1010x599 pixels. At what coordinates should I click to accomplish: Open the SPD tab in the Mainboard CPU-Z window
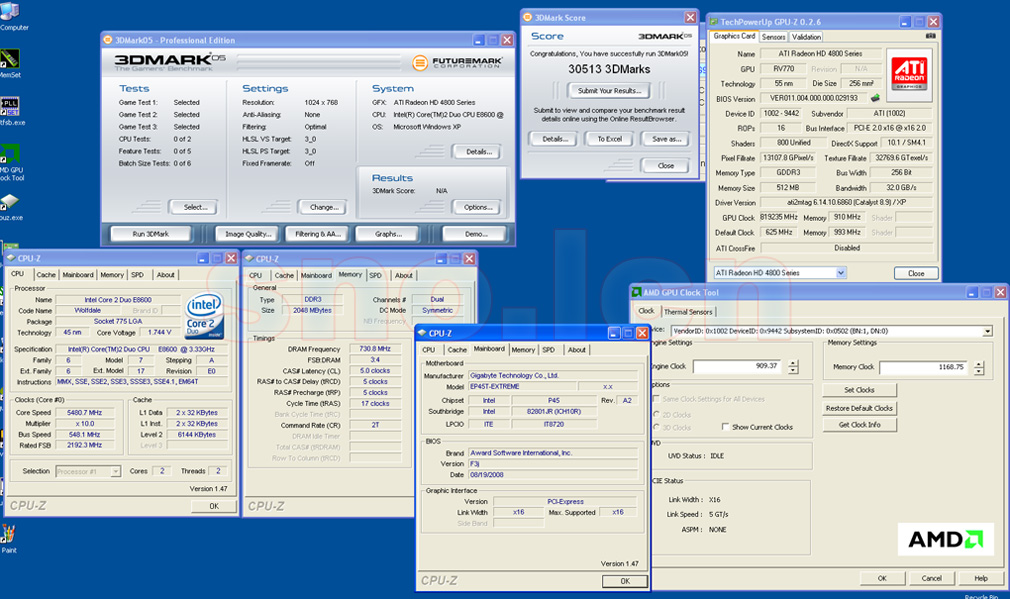[548, 350]
